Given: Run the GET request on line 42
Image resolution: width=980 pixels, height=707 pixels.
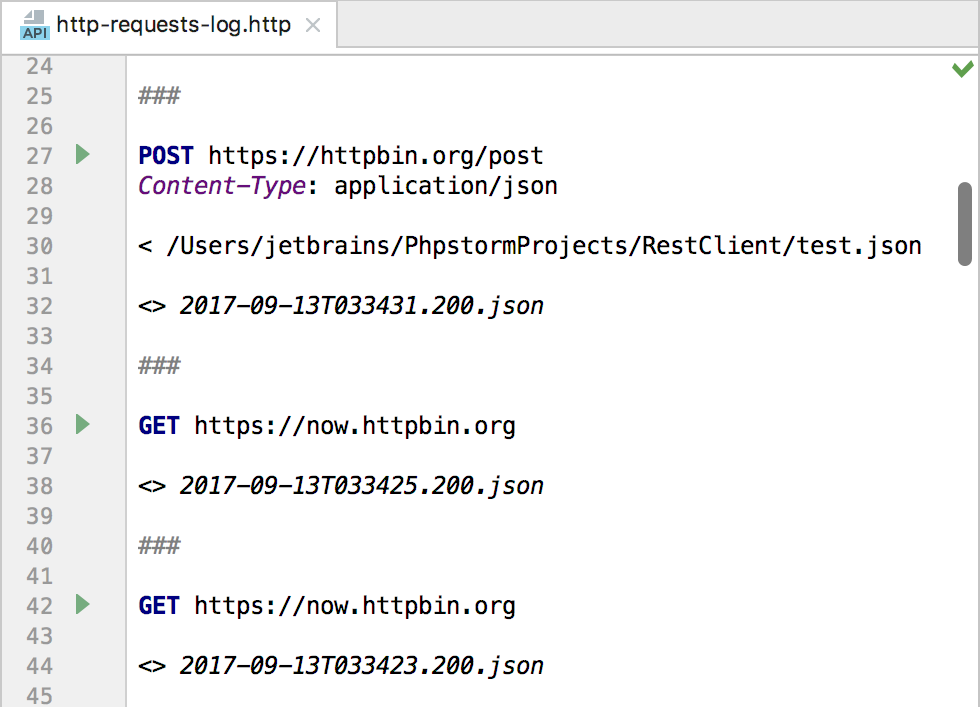Looking at the screenshot, I should (x=82, y=604).
